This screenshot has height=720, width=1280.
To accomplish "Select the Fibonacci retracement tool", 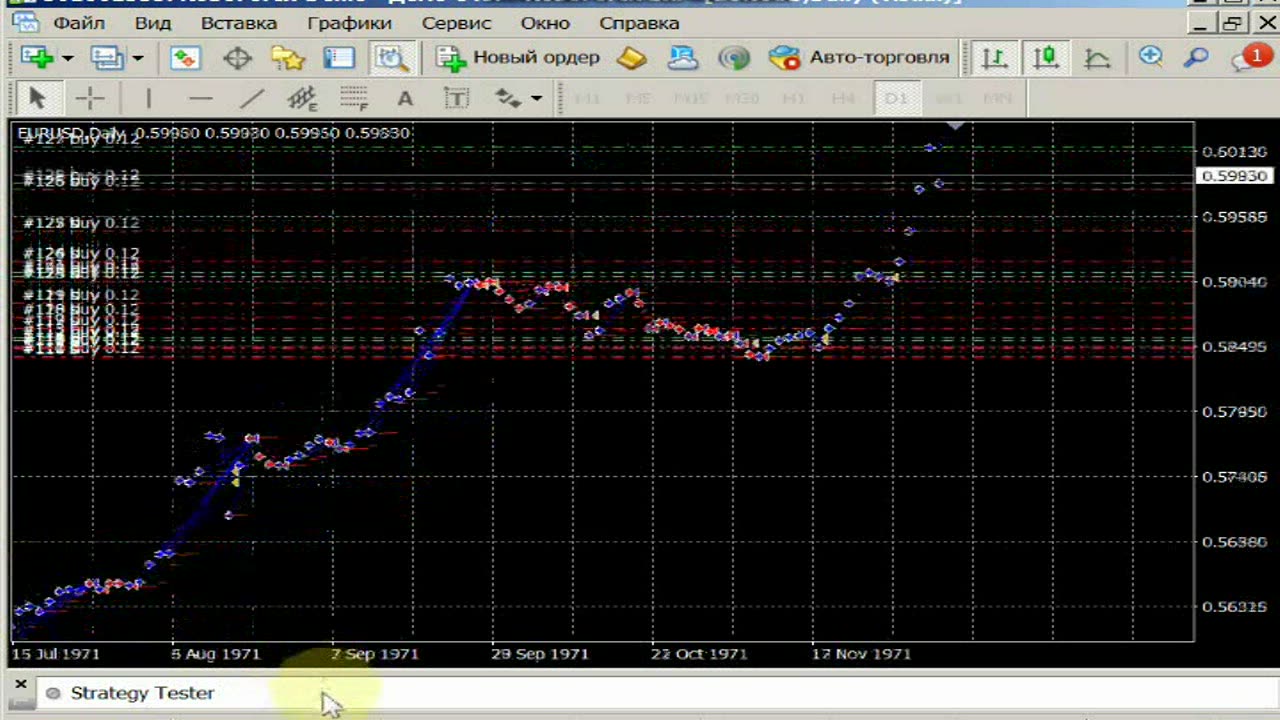I will [x=354, y=98].
